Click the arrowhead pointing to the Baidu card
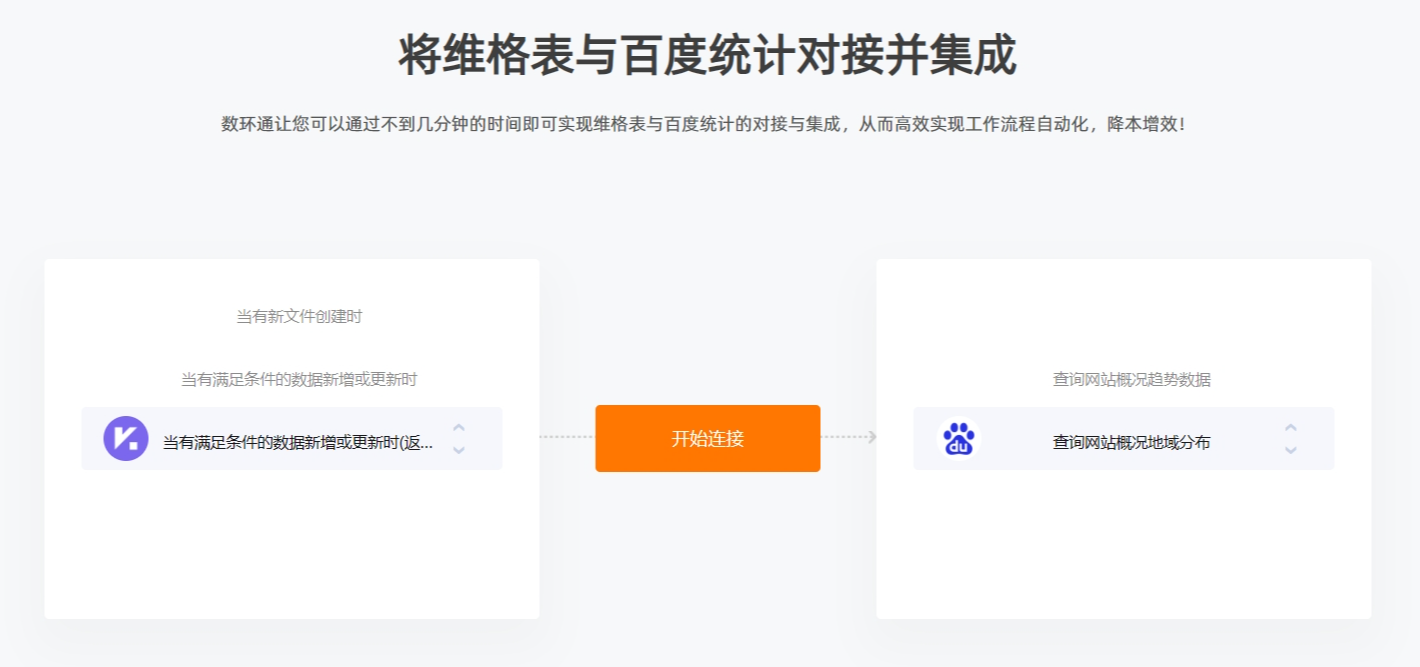 coord(872,437)
